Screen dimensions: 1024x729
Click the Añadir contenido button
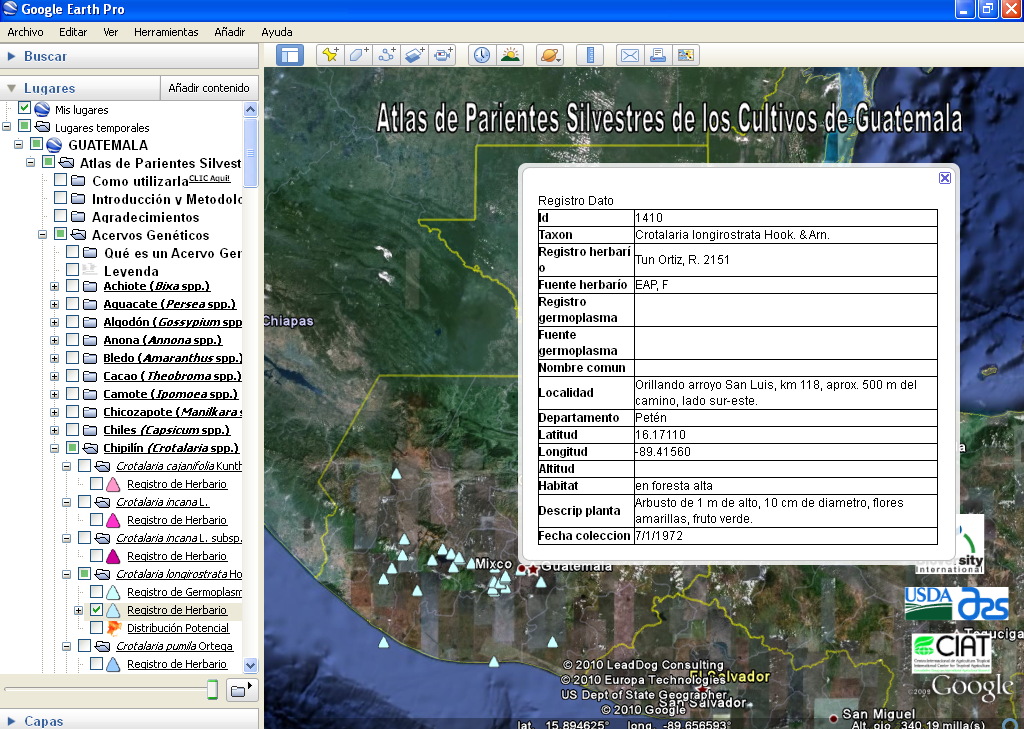pyautogui.click(x=209, y=88)
